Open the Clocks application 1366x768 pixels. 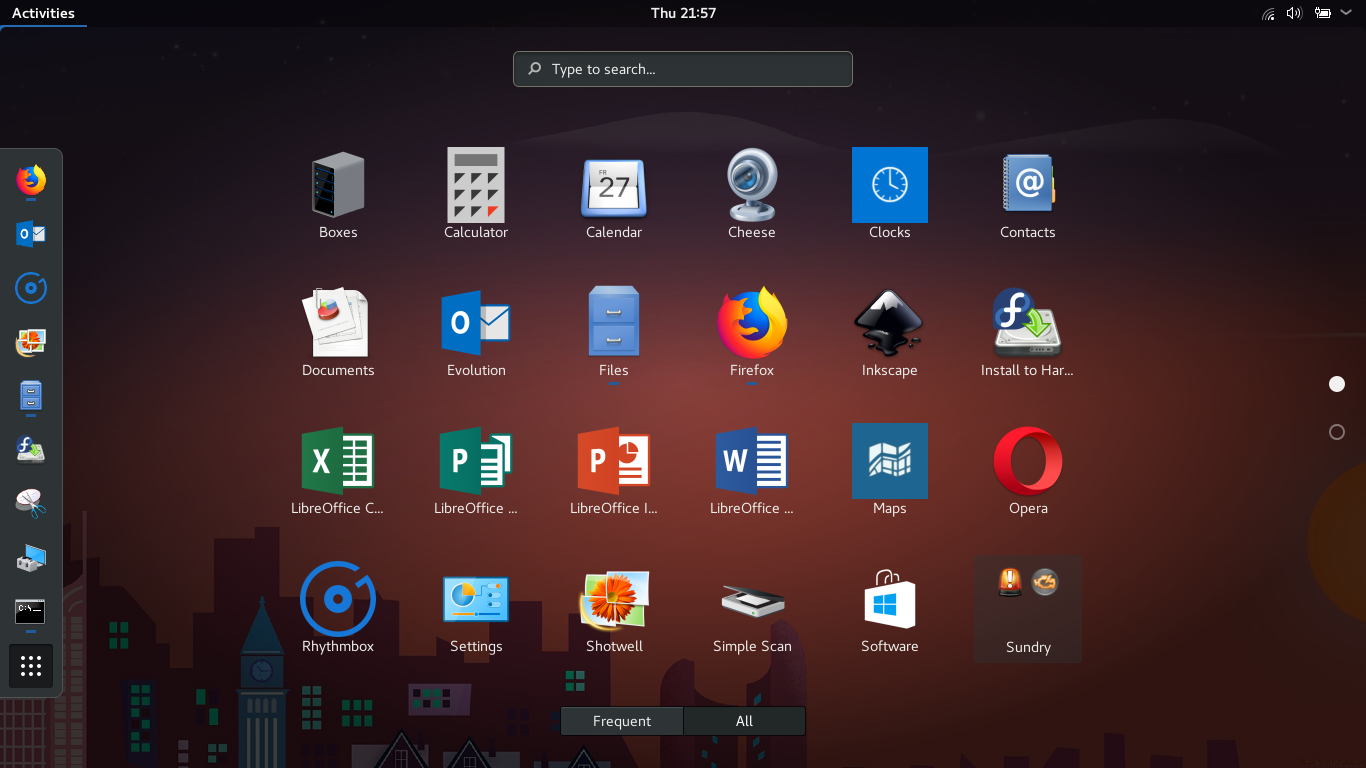pyautogui.click(x=890, y=187)
